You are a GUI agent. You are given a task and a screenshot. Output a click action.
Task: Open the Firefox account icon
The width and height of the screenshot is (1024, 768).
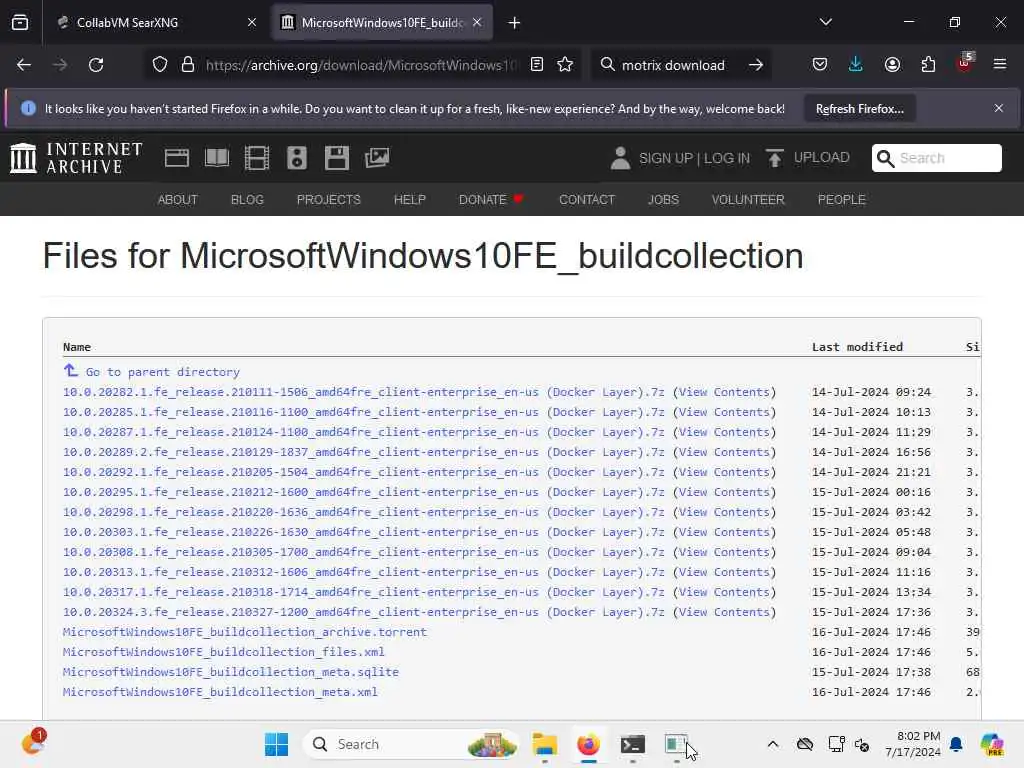click(892, 64)
